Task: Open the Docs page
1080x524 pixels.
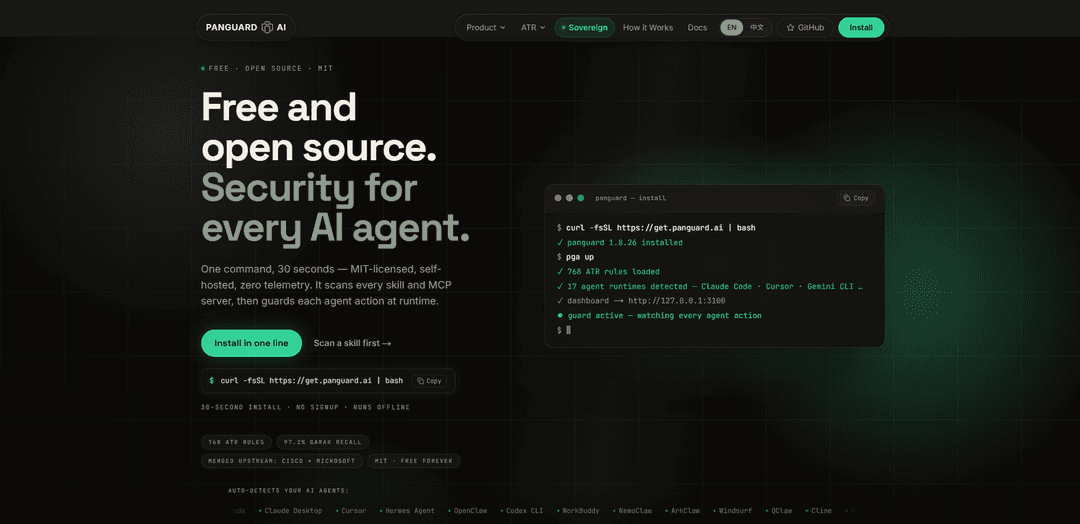Action: pyautogui.click(x=697, y=28)
